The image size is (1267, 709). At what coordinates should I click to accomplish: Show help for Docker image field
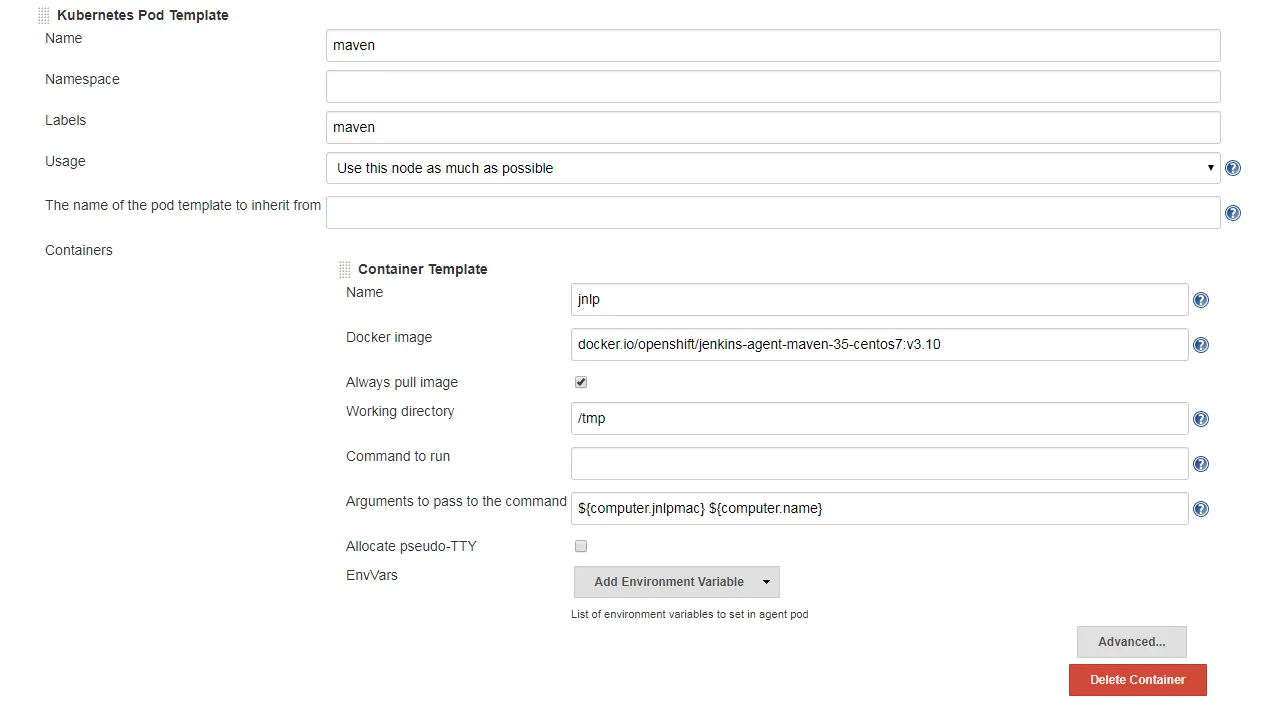tap(1201, 345)
